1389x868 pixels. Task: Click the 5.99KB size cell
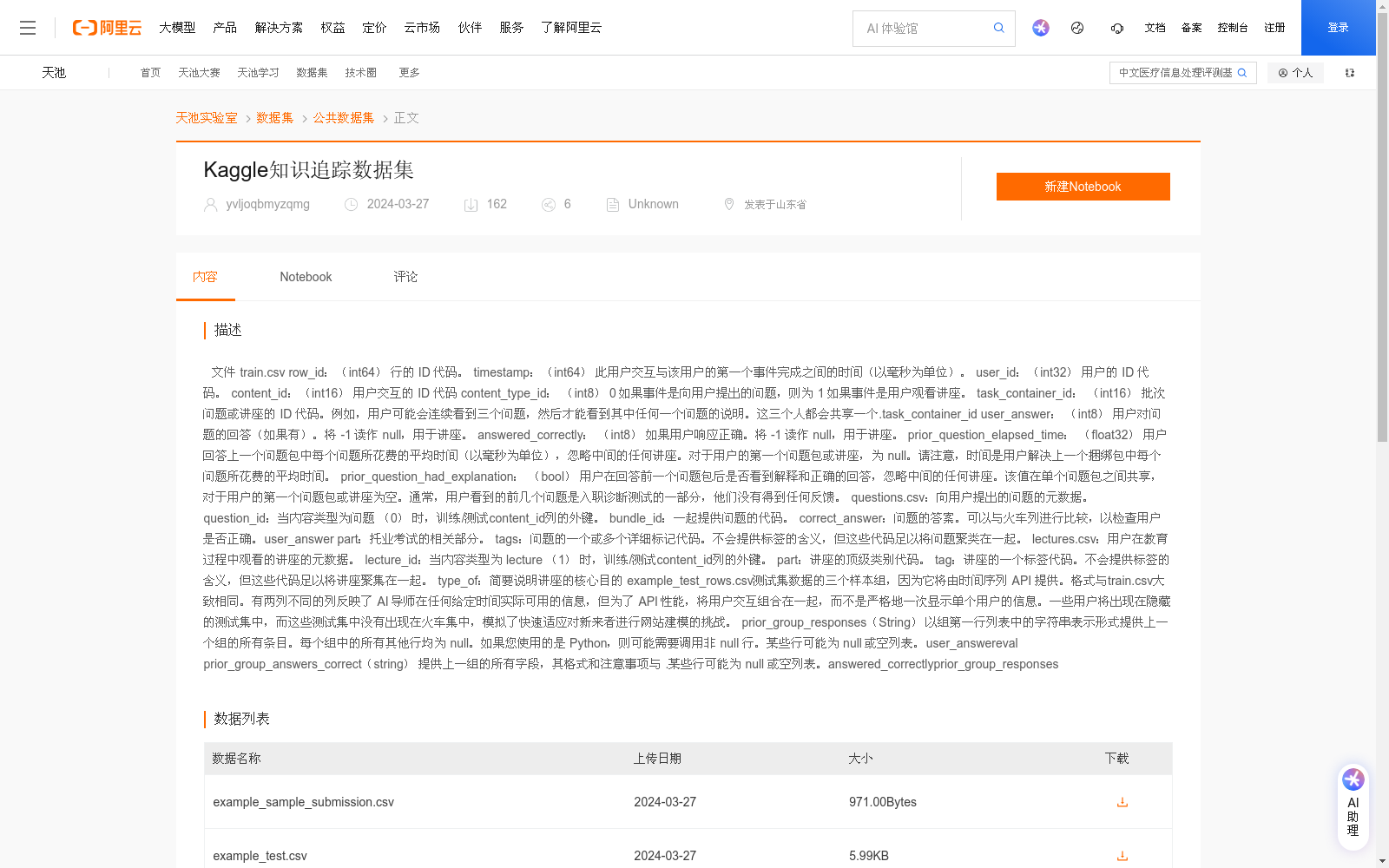point(869,856)
